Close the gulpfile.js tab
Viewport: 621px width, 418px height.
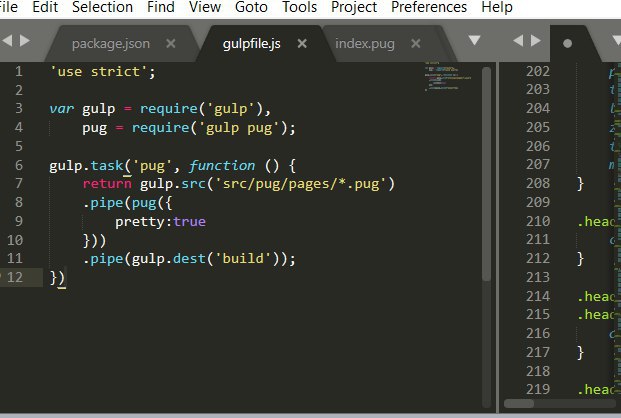pyautogui.click(x=302, y=43)
